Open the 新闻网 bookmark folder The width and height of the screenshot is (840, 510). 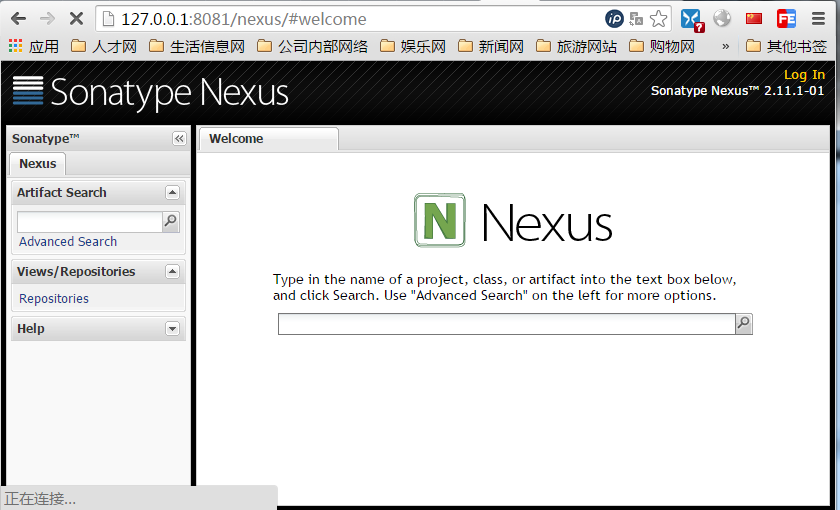[x=491, y=47]
